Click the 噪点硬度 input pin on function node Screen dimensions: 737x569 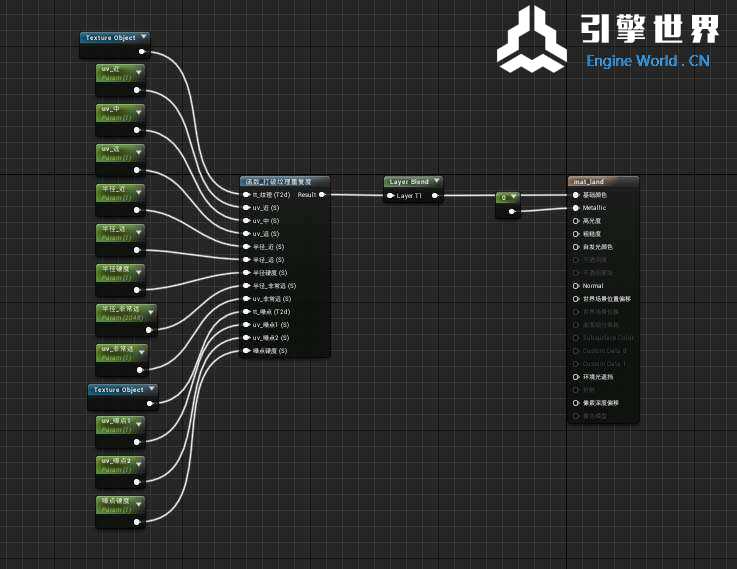(x=247, y=351)
